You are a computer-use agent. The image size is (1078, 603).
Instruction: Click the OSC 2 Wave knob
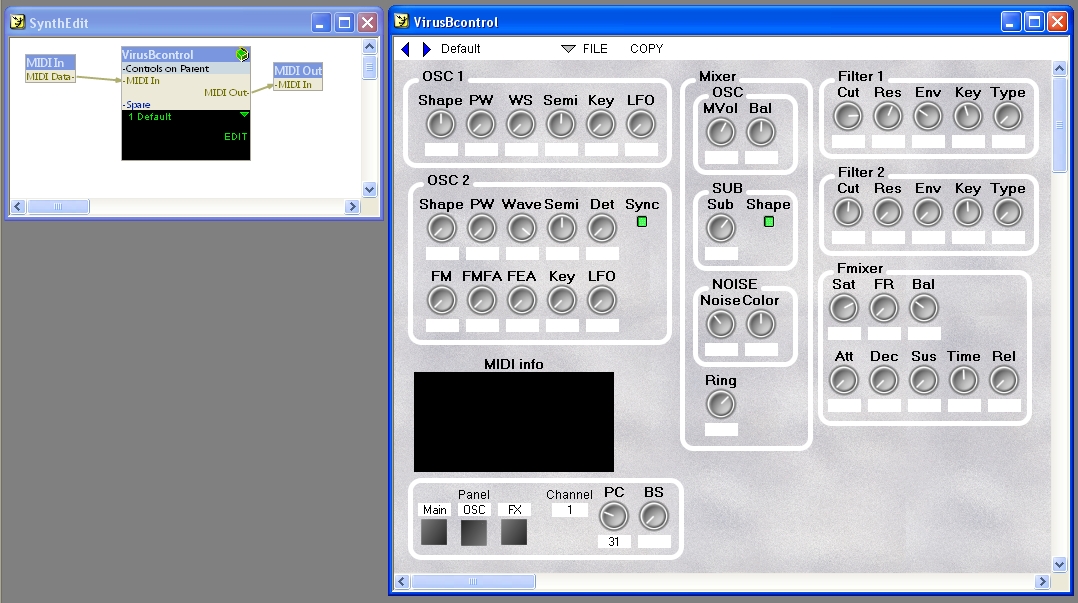pos(522,228)
